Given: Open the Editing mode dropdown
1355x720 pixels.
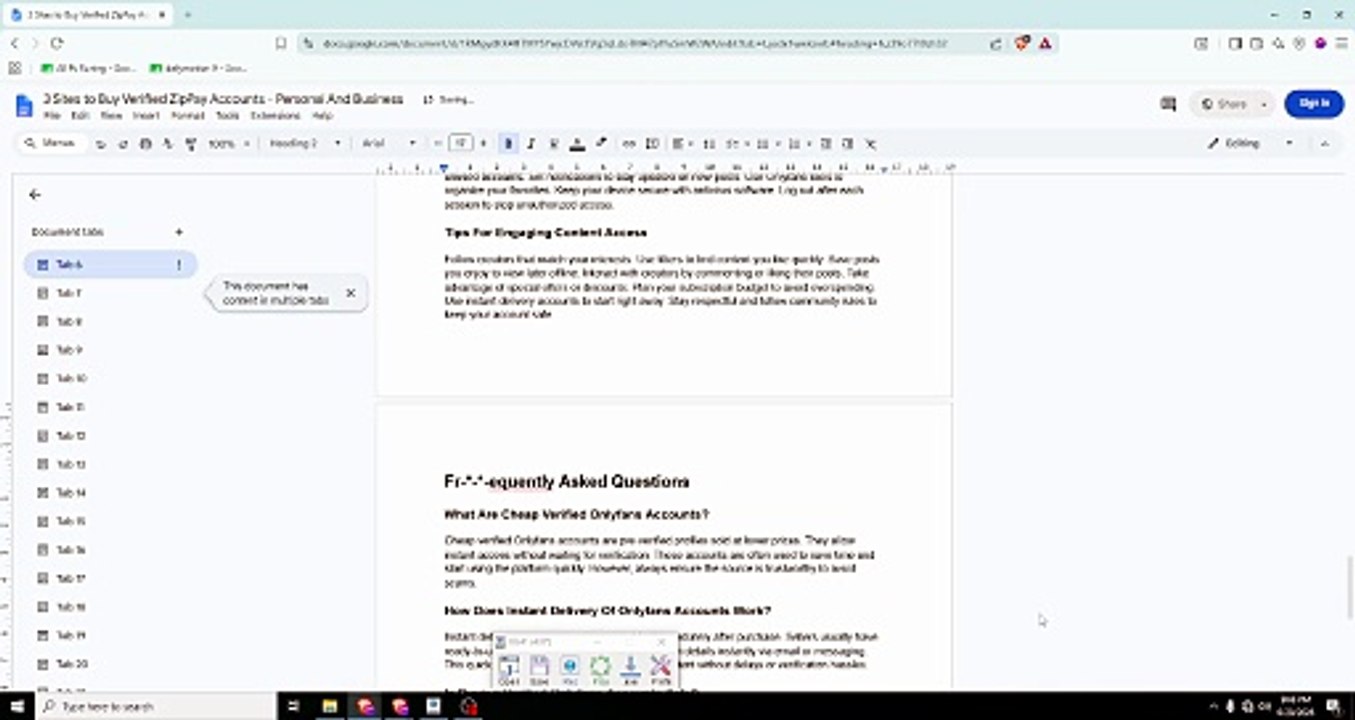Looking at the screenshot, I should pos(1250,144).
